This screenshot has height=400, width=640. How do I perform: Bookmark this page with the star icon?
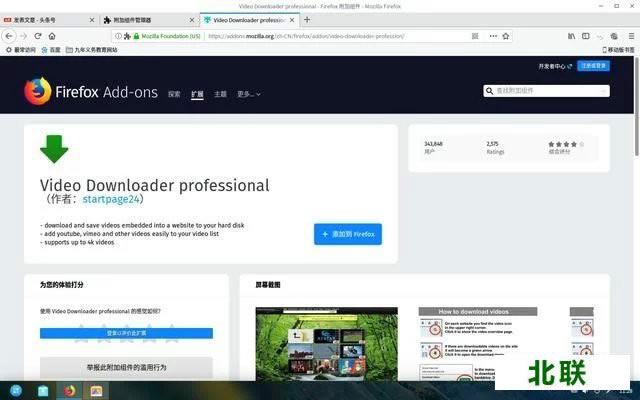[506, 36]
